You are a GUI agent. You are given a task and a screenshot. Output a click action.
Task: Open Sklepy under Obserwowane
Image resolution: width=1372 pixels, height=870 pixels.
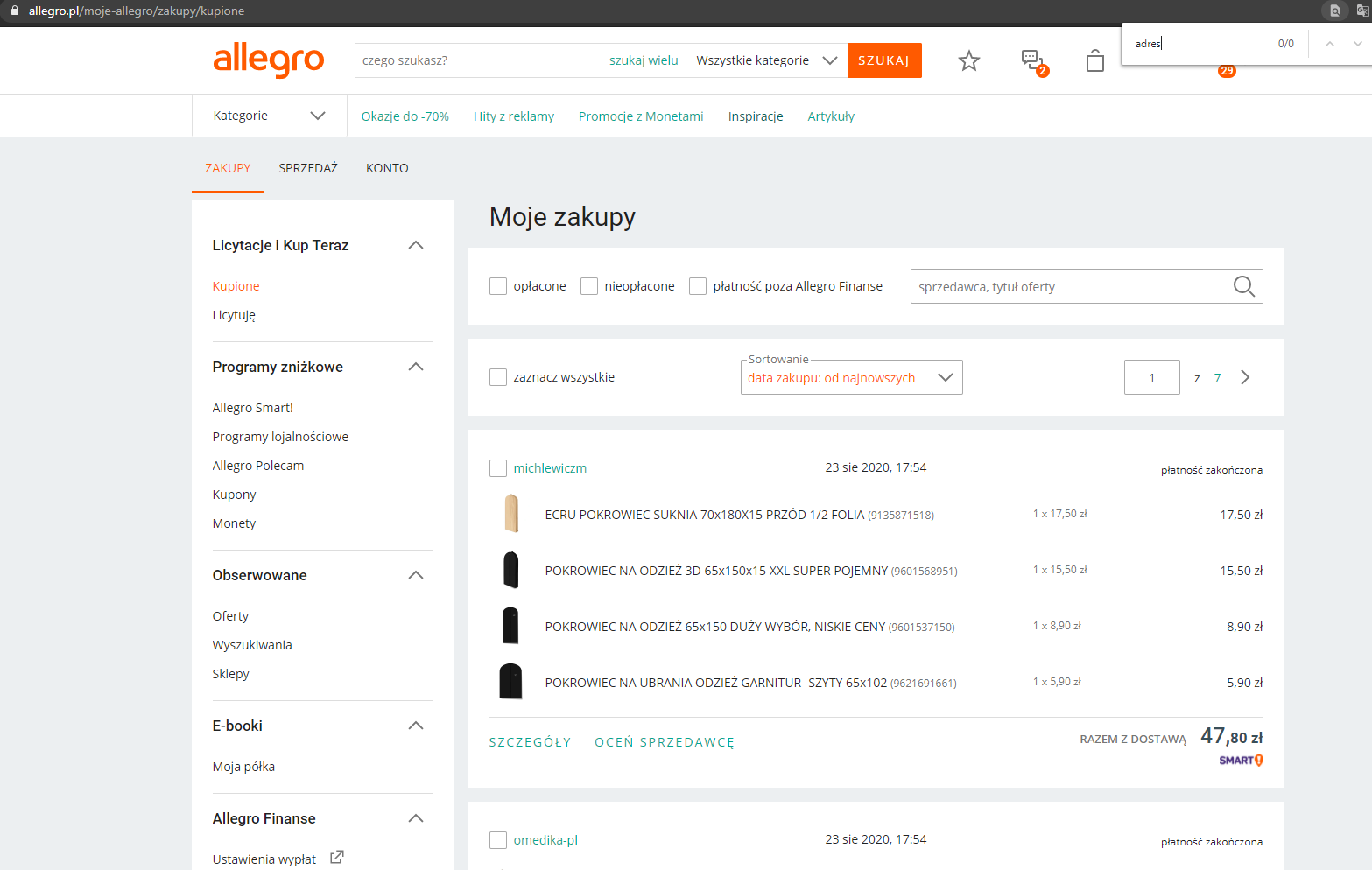click(230, 674)
